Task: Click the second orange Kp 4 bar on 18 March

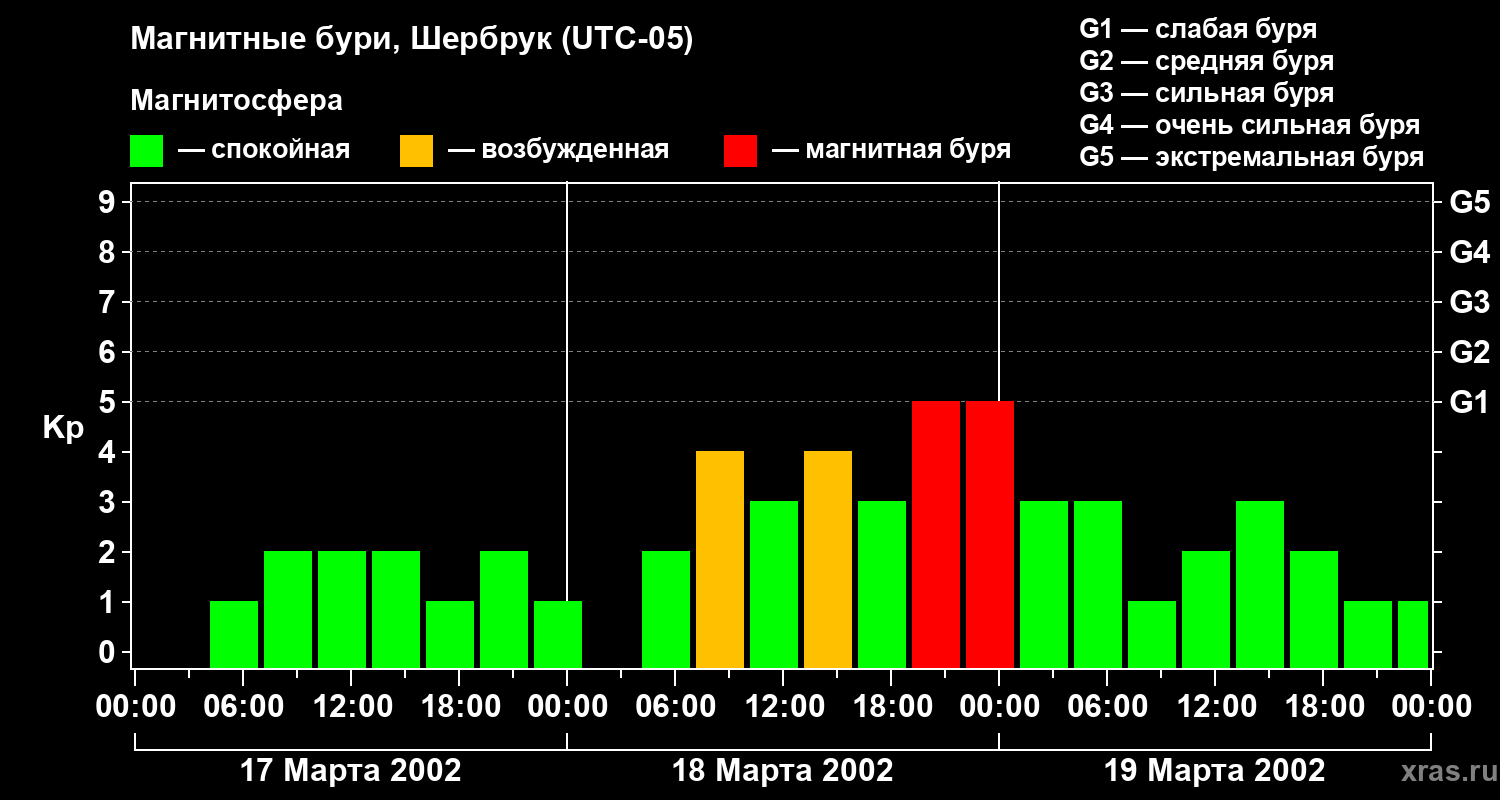Action: click(x=828, y=559)
